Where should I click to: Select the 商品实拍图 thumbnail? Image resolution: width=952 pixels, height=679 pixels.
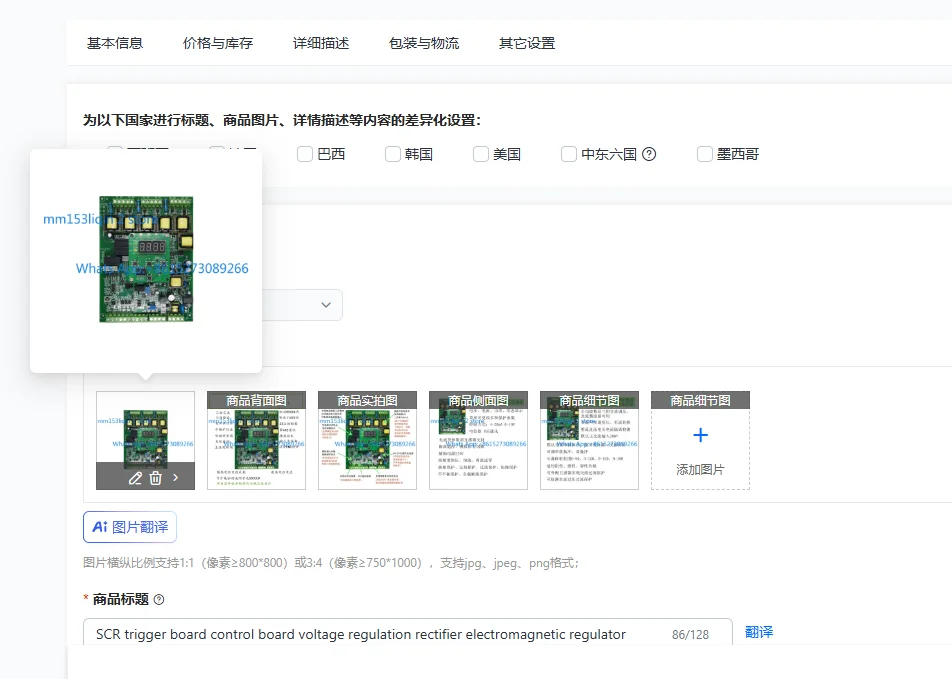tap(367, 440)
